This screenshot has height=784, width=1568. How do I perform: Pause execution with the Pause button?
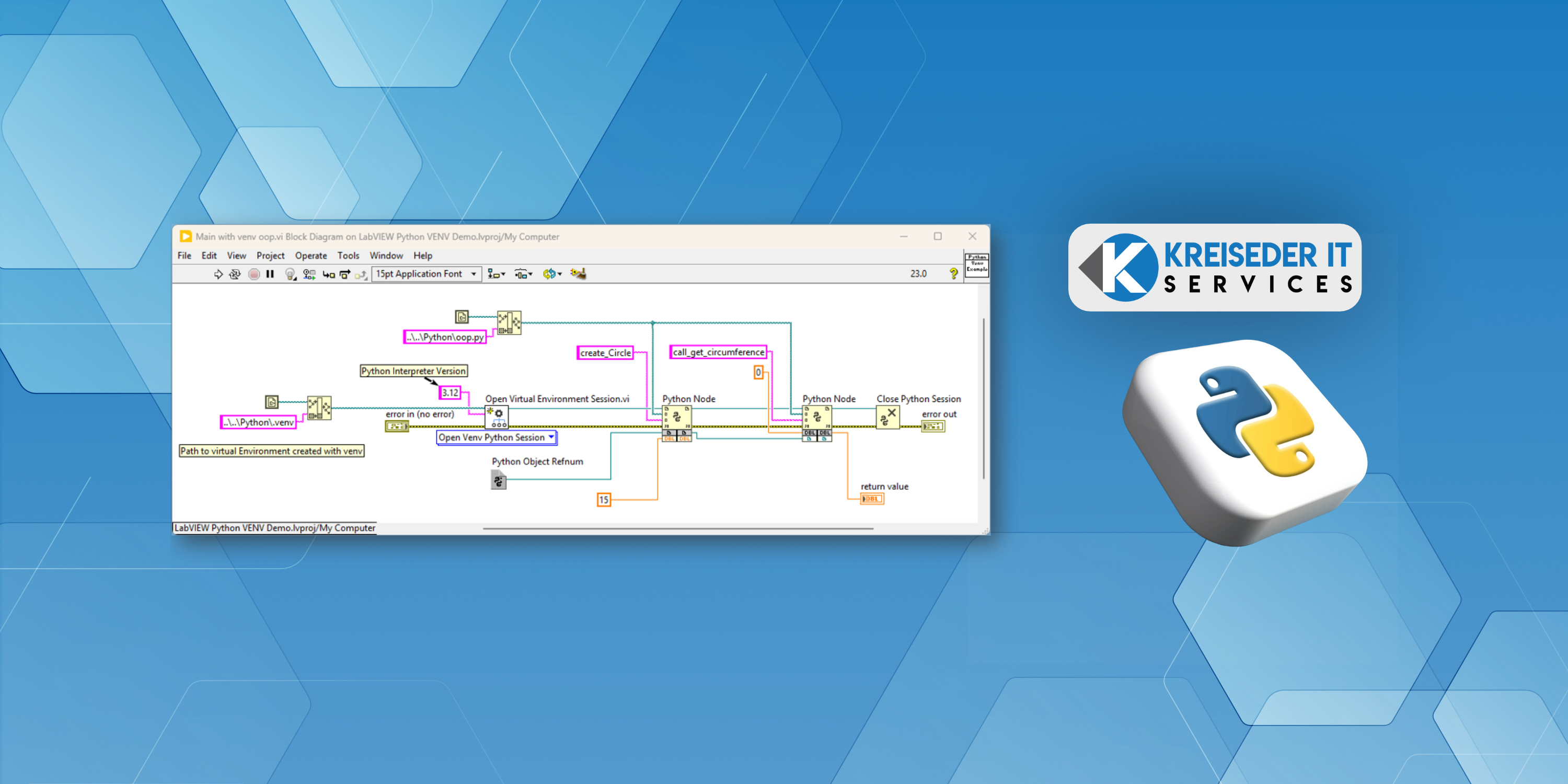pyautogui.click(x=270, y=274)
